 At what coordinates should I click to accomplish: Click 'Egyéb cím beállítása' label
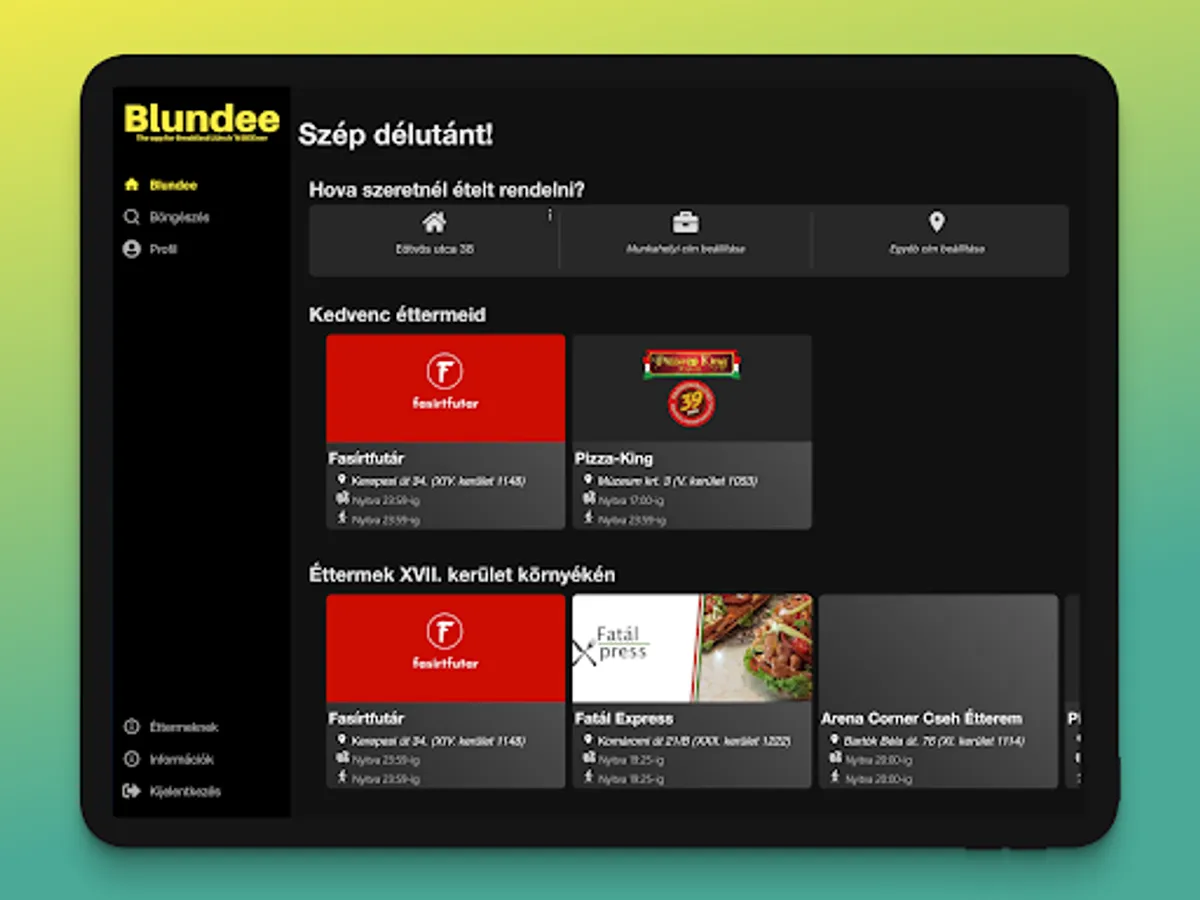click(x=936, y=249)
